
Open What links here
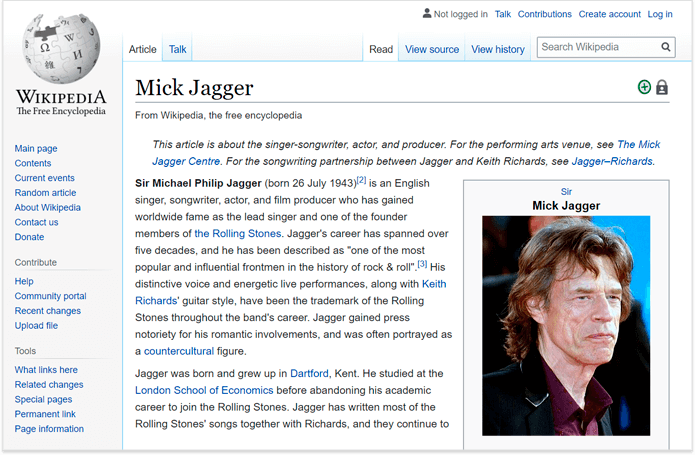pos(46,370)
